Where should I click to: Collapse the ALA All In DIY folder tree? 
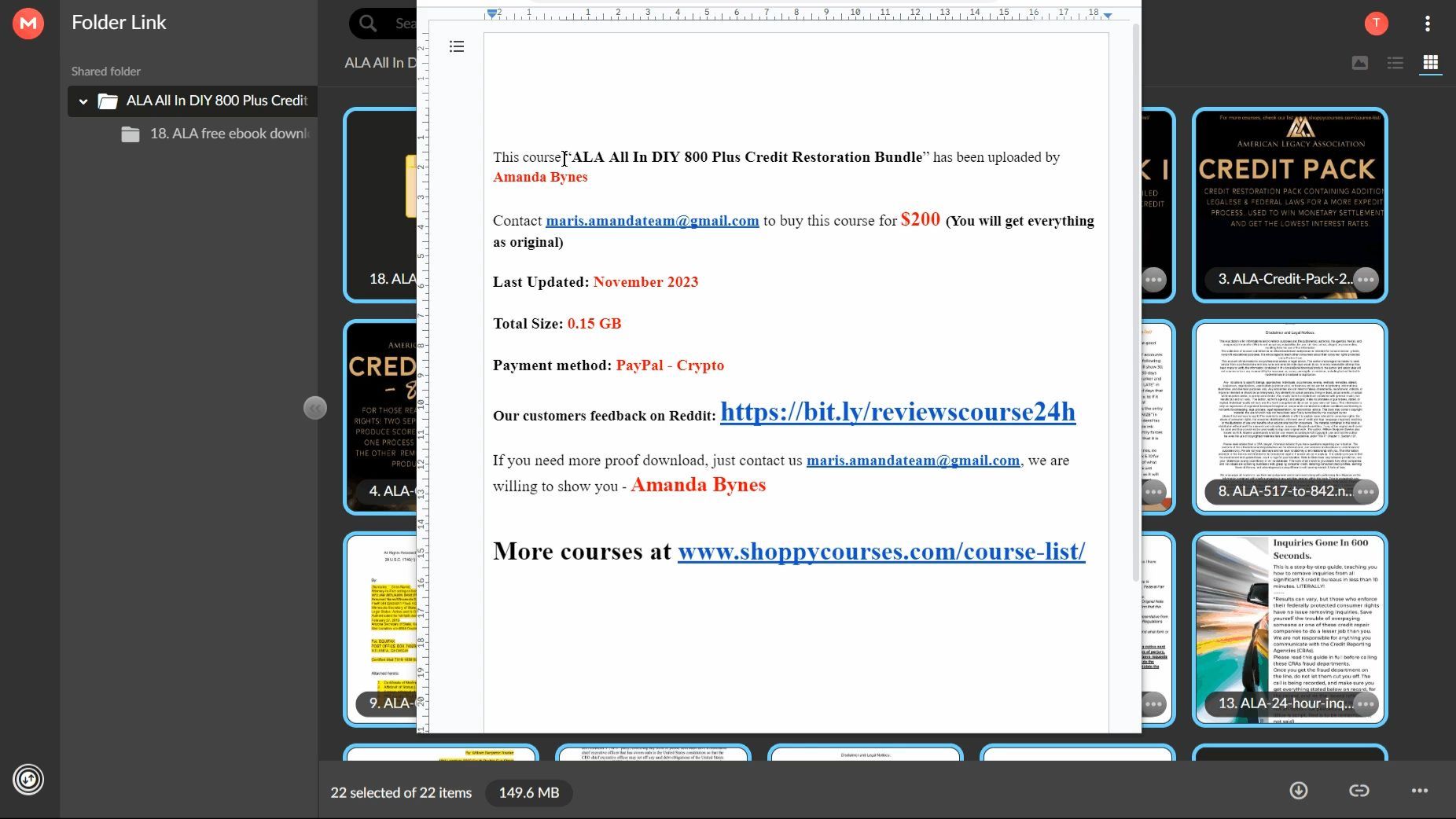pyautogui.click(x=83, y=101)
